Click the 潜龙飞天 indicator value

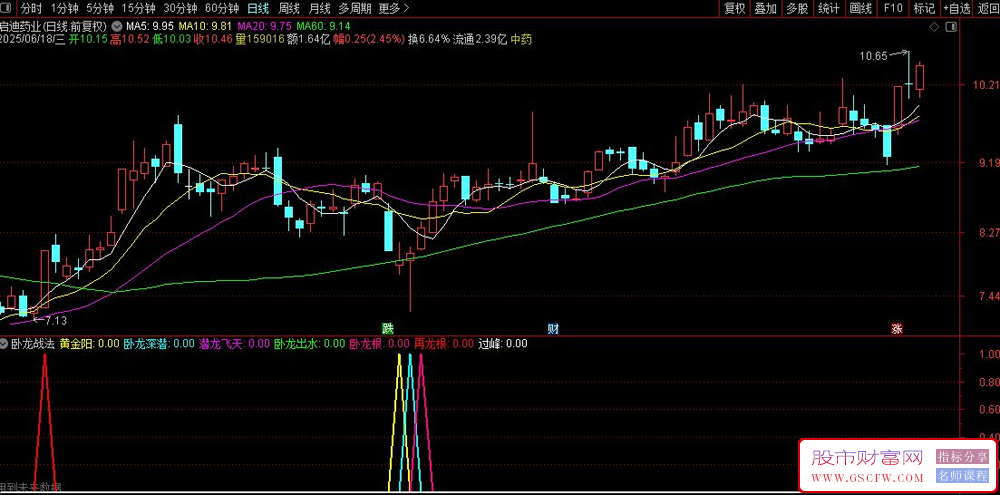point(235,343)
